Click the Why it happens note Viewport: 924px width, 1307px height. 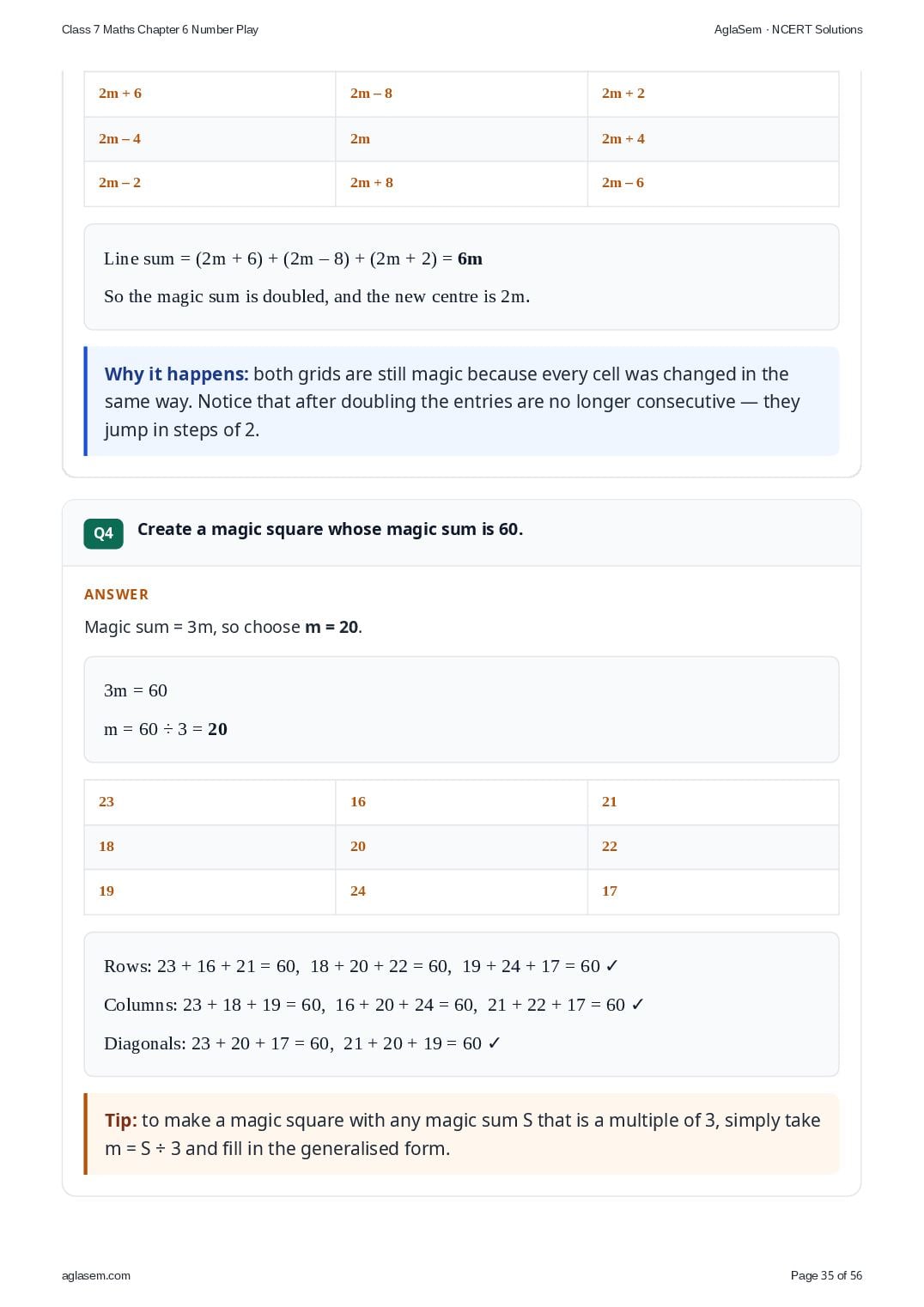click(x=461, y=401)
